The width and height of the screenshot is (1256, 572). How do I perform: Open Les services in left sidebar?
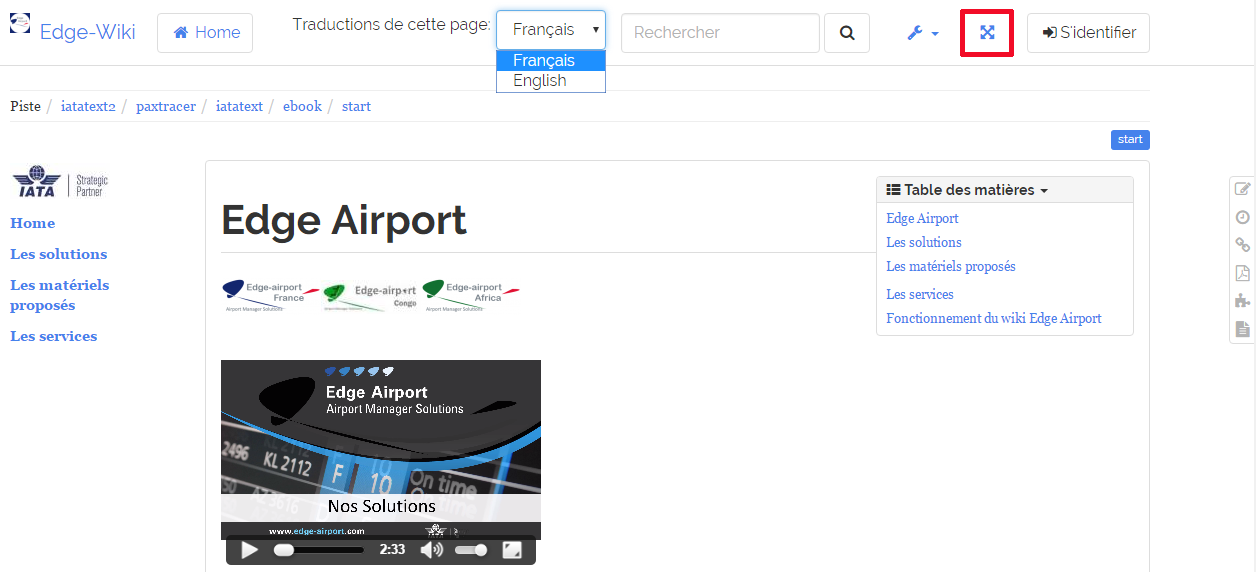coord(53,336)
